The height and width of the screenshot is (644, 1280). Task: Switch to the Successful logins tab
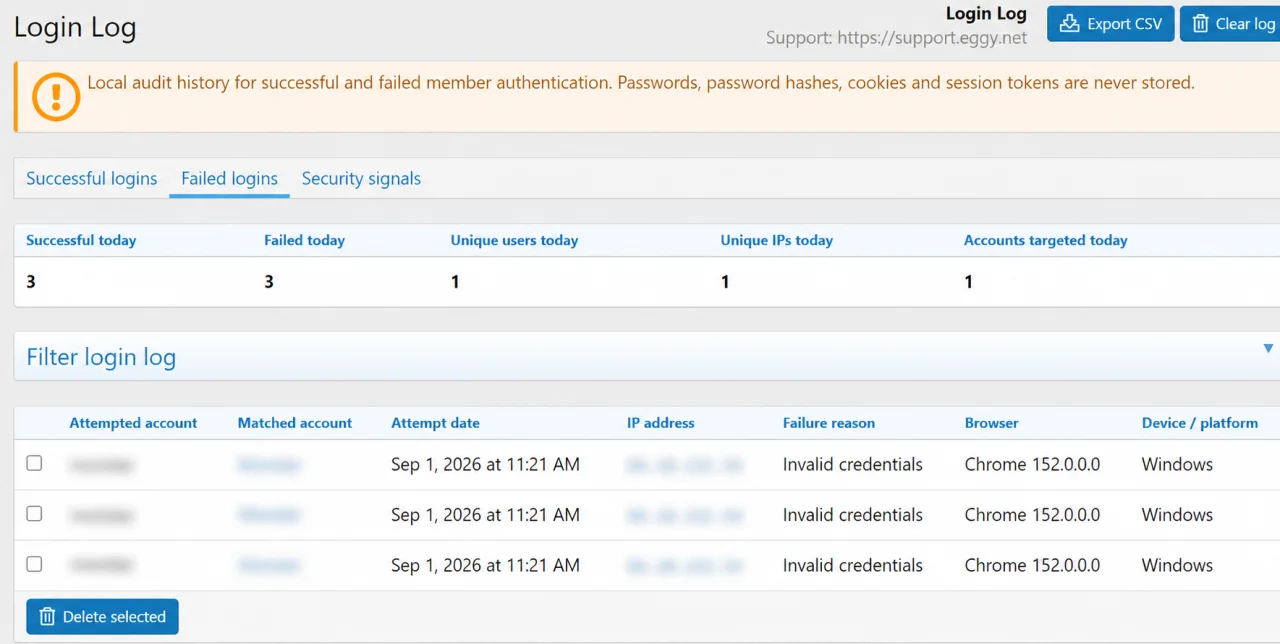tap(92, 179)
